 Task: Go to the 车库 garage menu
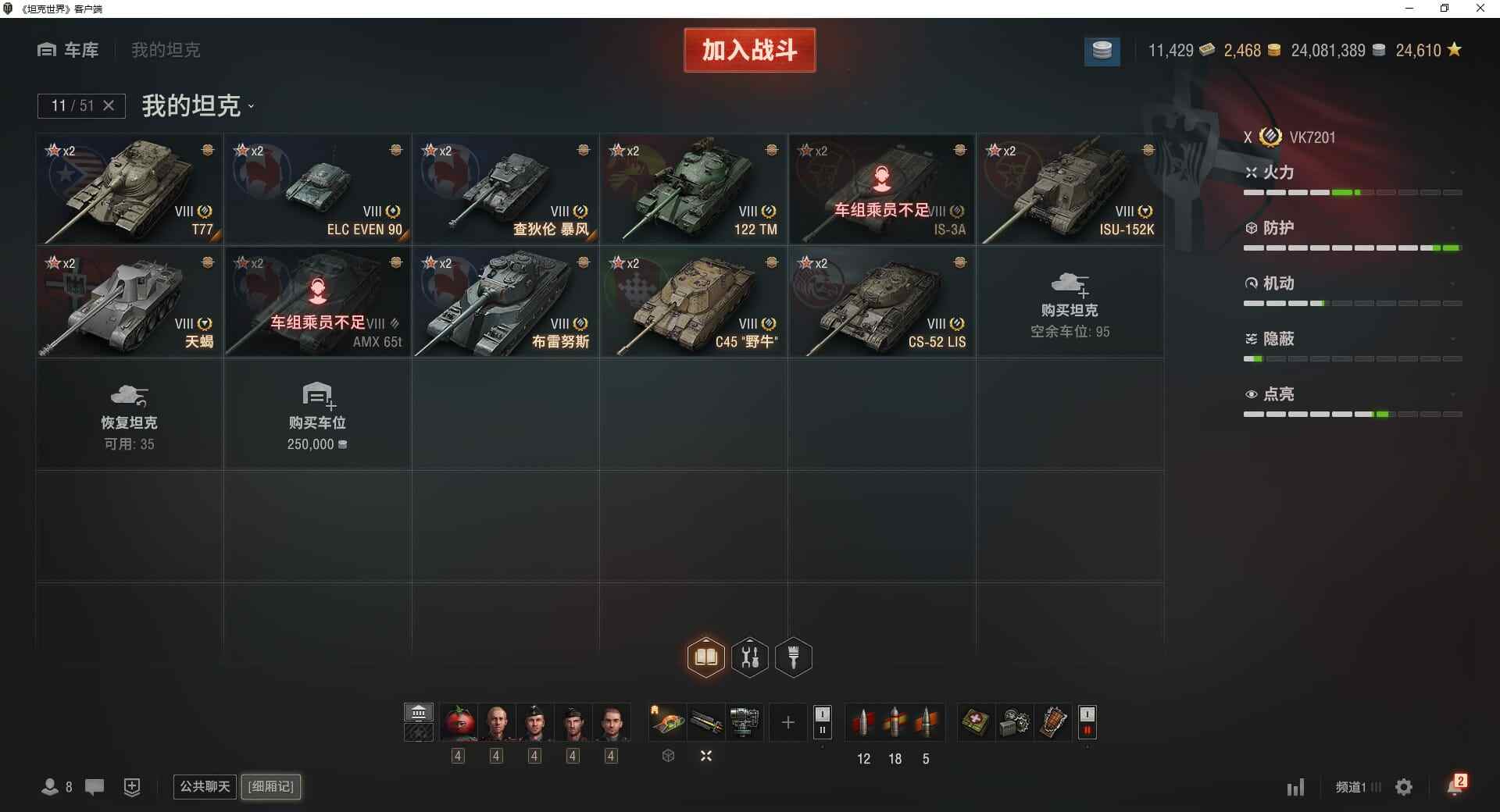click(x=69, y=50)
